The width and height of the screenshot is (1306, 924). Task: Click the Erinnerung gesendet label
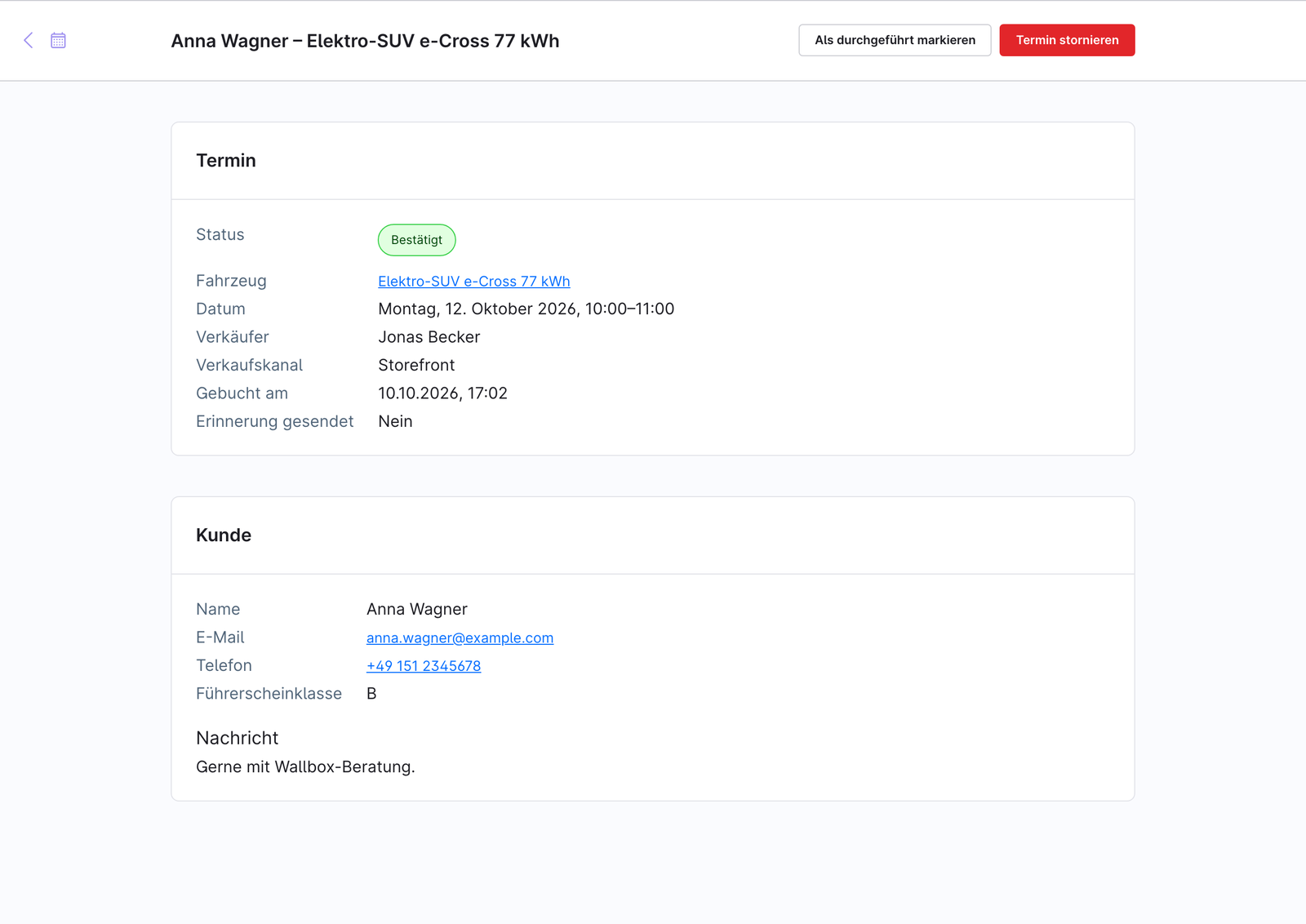[x=275, y=421]
